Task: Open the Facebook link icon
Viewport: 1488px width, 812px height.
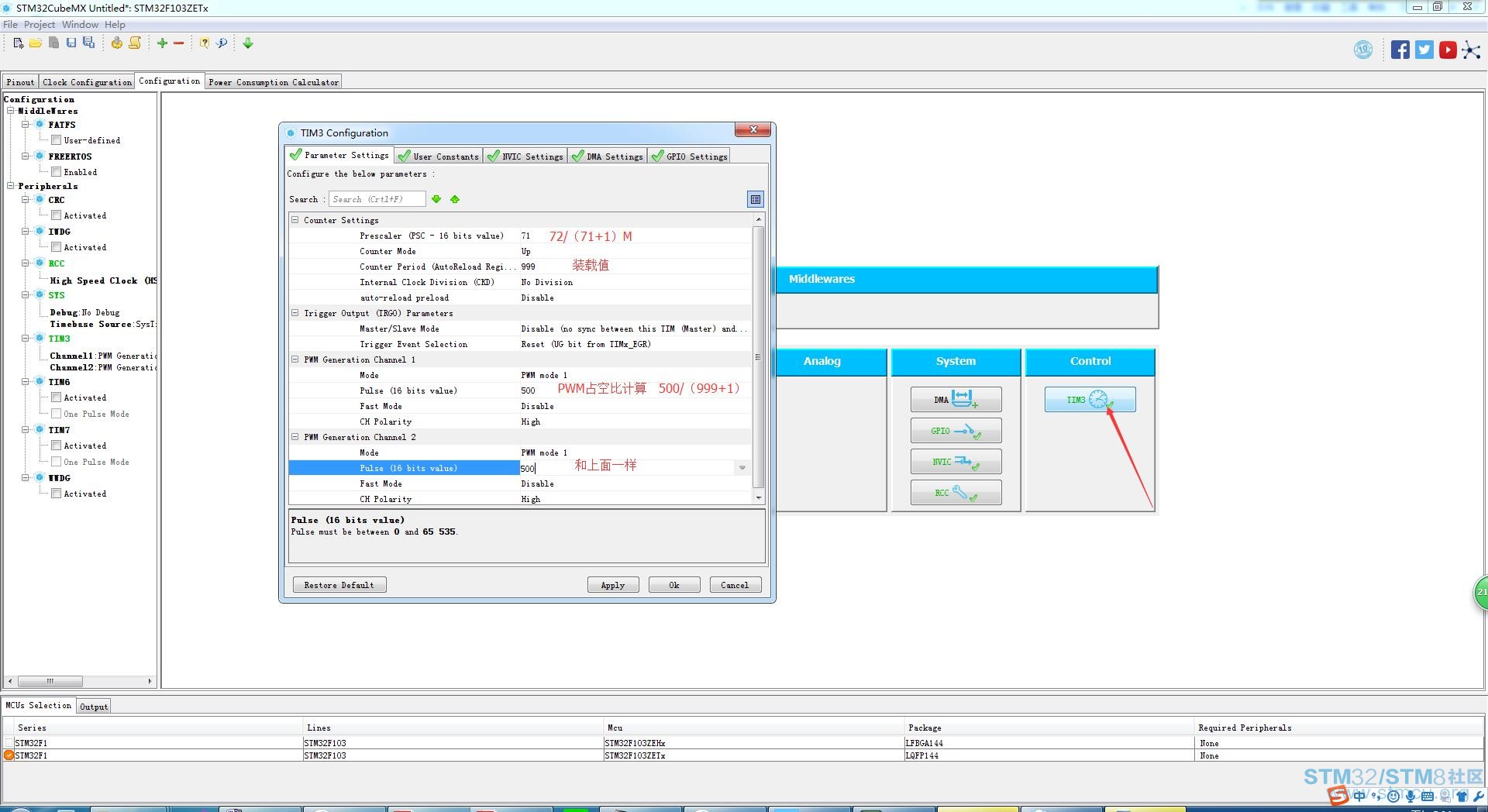Action: [1400, 50]
